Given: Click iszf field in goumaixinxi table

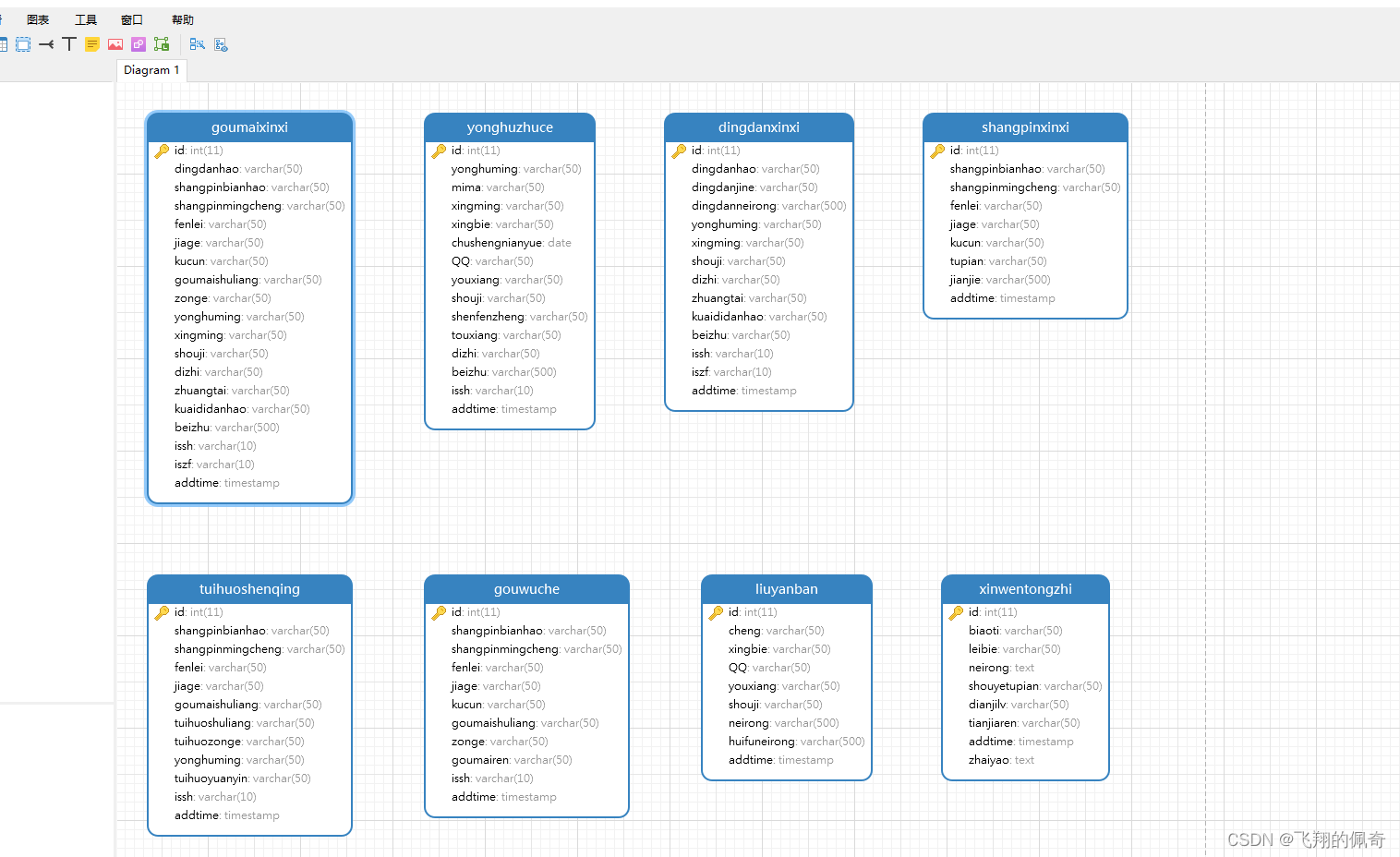Looking at the screenshot, I should click(x=214, y=465).
